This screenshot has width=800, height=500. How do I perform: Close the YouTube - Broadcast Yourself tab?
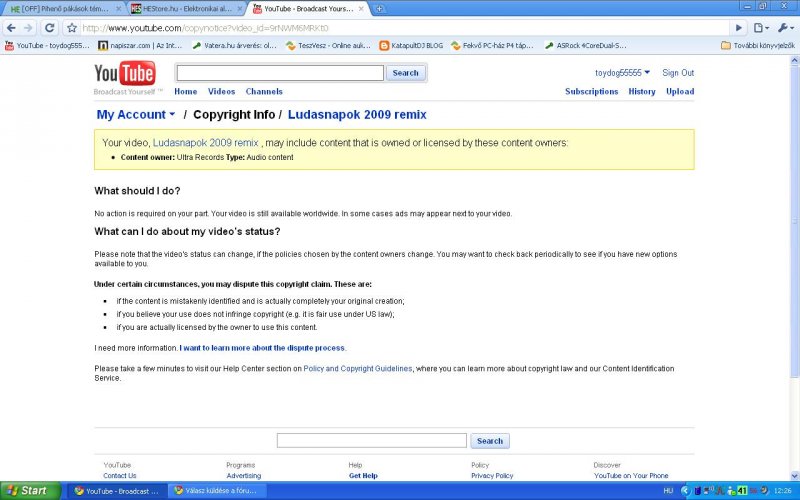361,9
